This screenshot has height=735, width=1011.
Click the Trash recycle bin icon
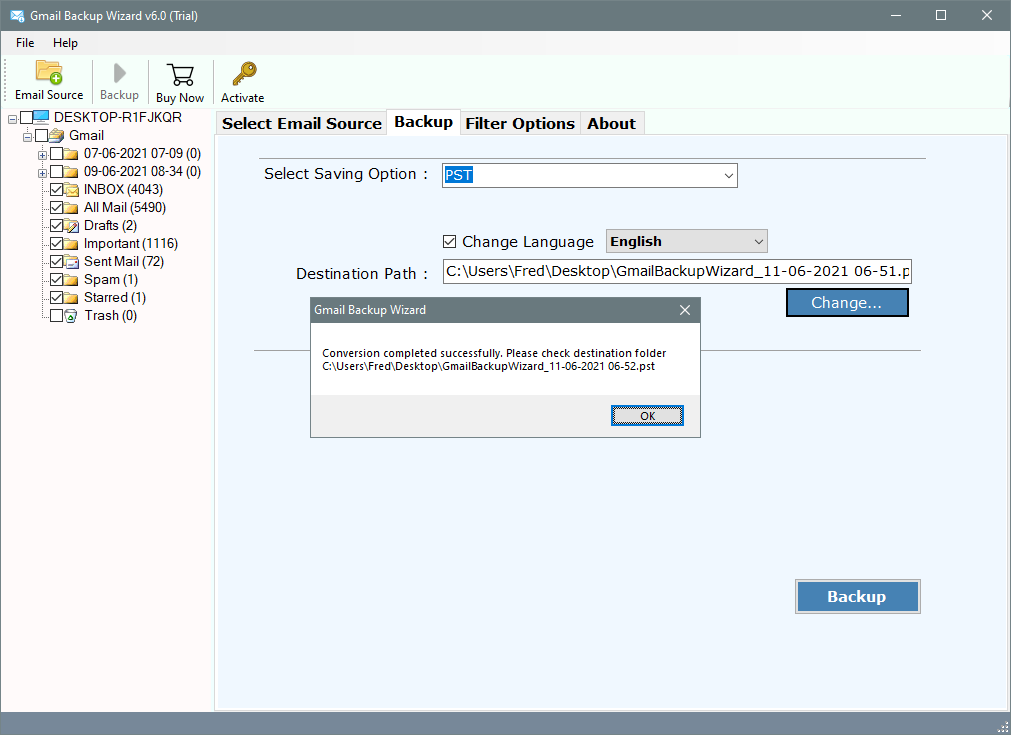click(71, 316)
